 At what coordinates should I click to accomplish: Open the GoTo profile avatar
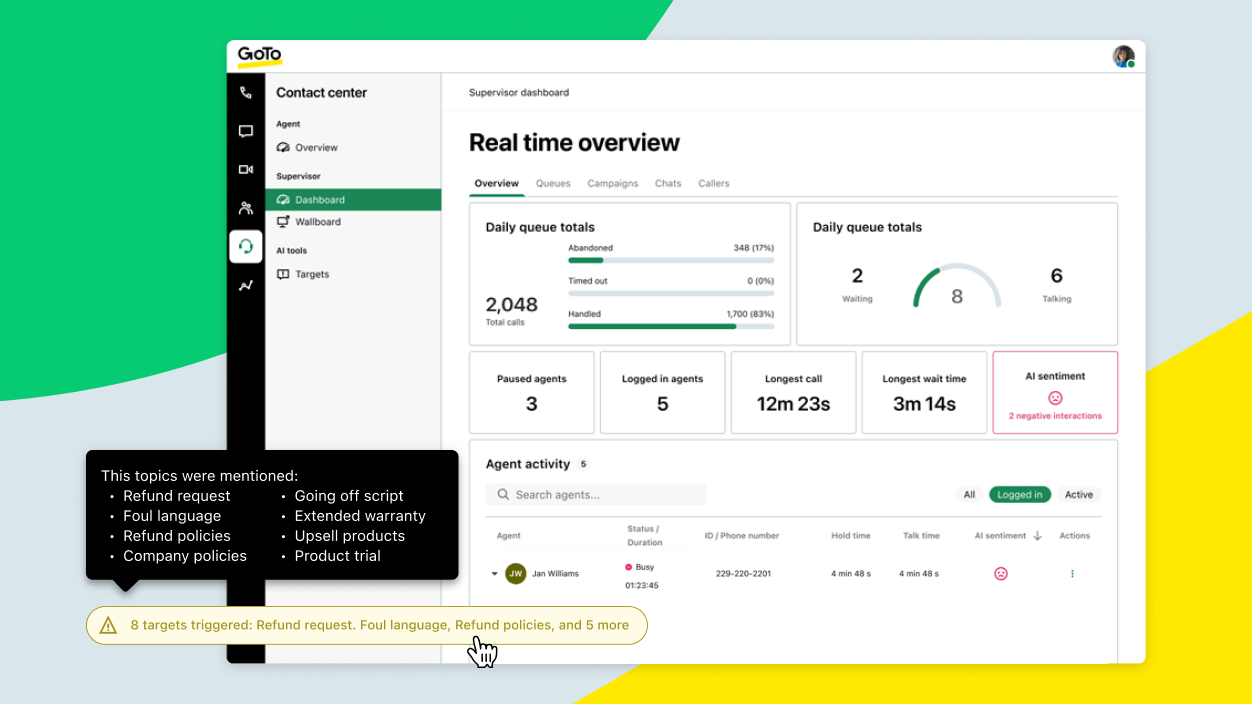(x=1122, y=56)
